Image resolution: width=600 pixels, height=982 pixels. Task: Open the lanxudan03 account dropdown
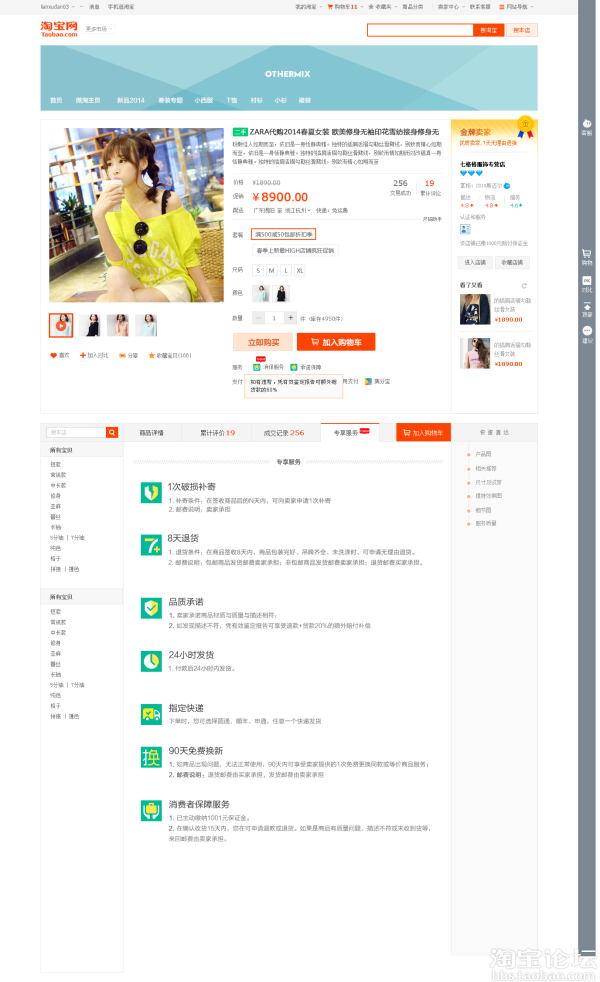click(58, 7)
